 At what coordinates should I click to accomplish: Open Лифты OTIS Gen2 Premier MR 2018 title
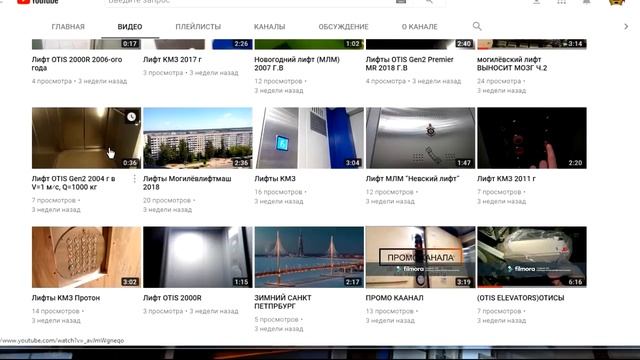tap(409, 64)
